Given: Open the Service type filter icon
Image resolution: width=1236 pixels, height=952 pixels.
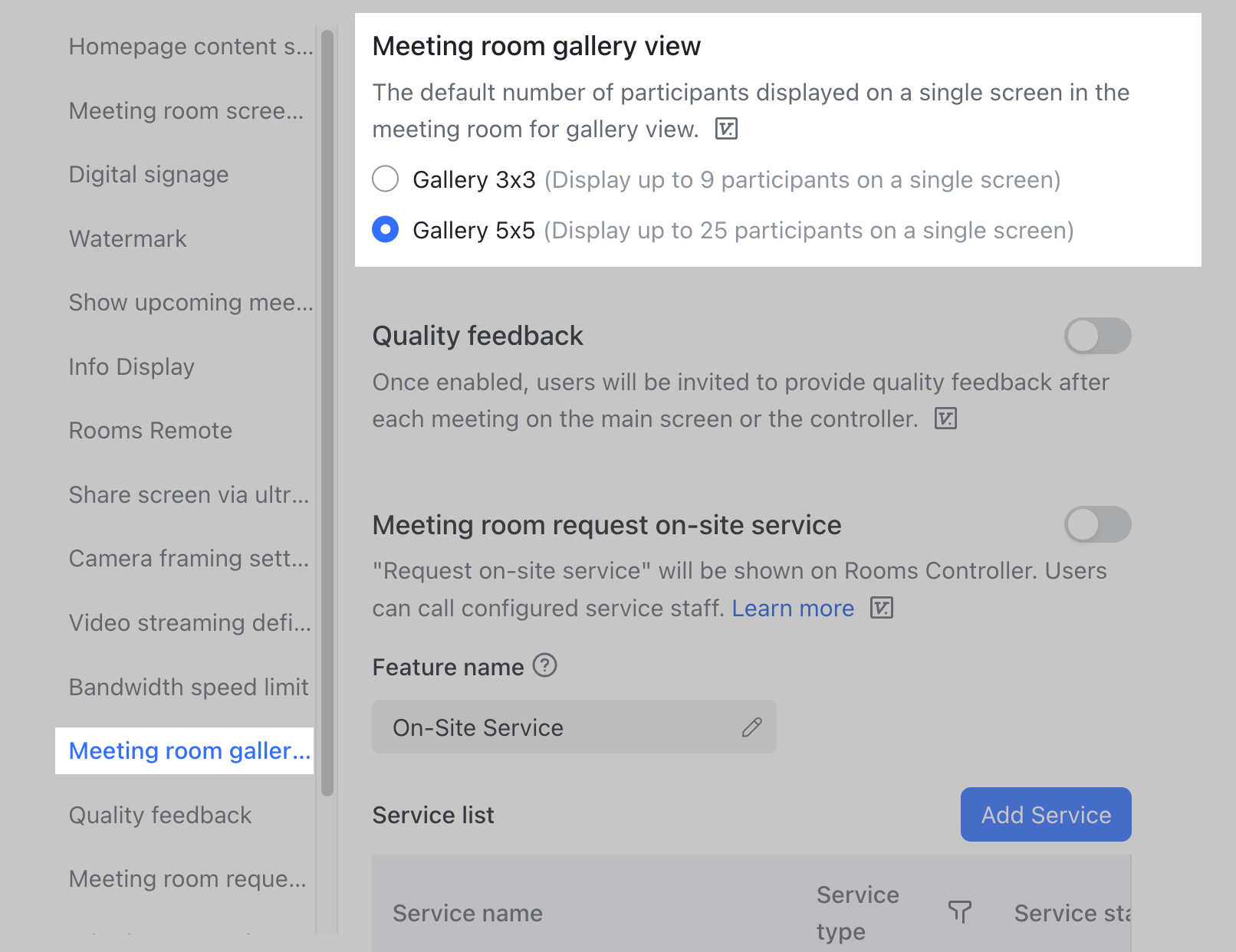Looking at the screenshot, I should (959, 911).
